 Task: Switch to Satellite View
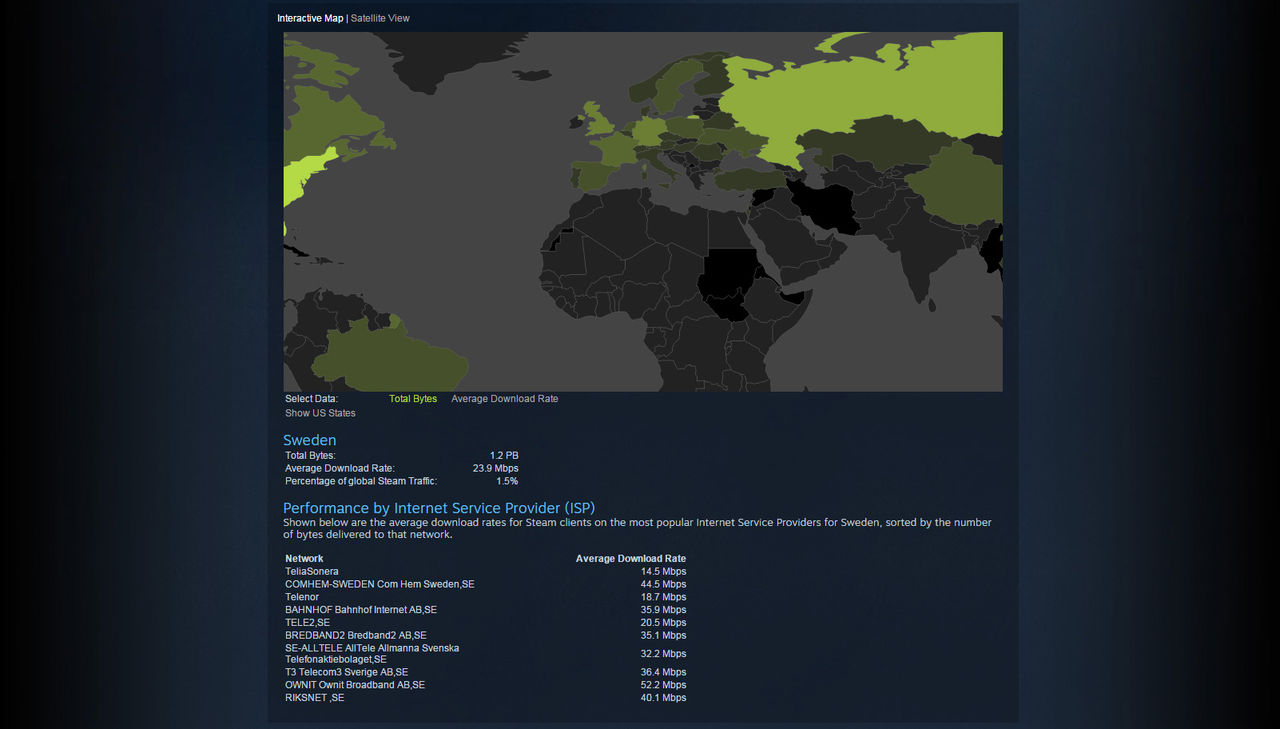[x=380, y=17]
